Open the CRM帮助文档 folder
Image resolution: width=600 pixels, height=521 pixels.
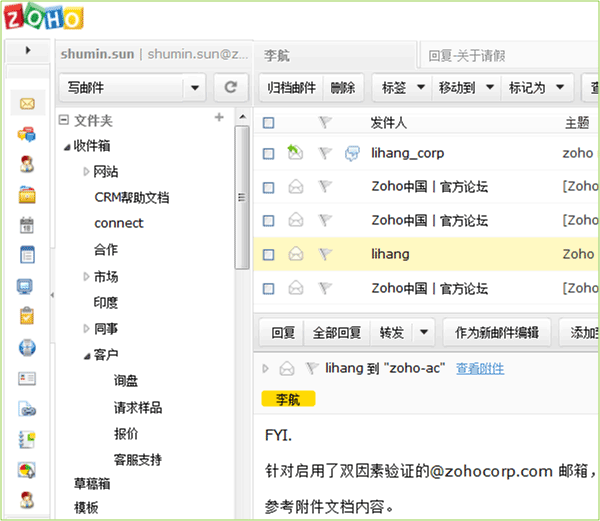point(132,197)
